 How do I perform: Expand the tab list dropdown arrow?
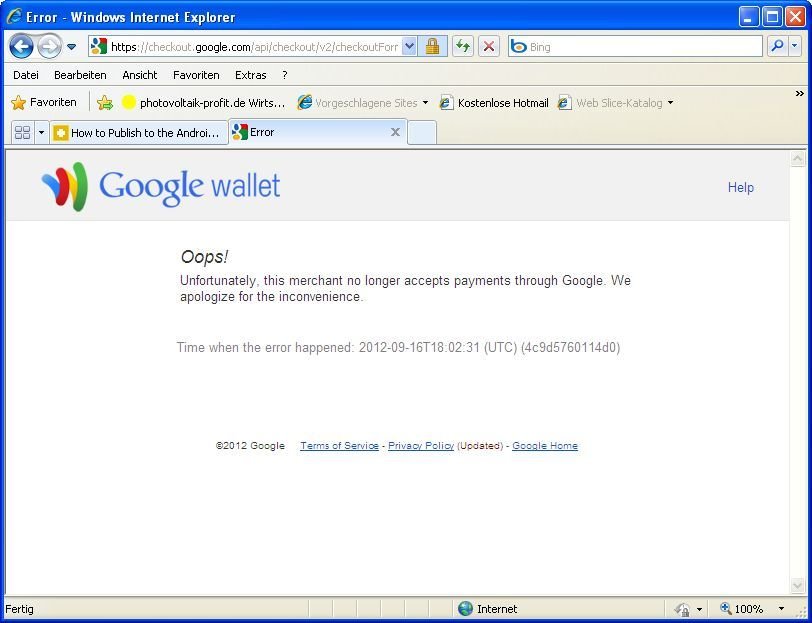[x=41, y=133]
